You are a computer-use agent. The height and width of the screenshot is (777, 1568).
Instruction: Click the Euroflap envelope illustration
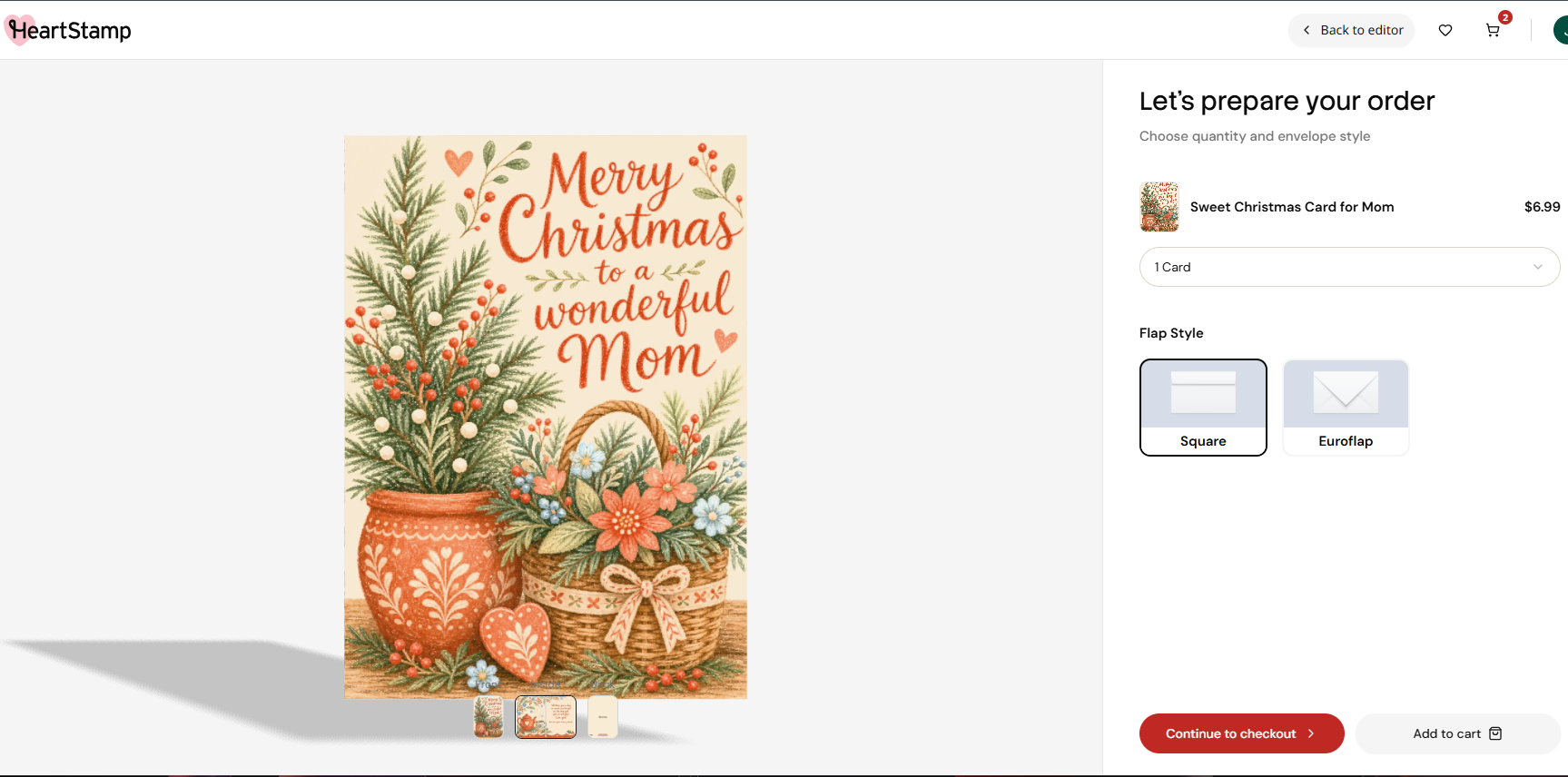(1346, 393)
